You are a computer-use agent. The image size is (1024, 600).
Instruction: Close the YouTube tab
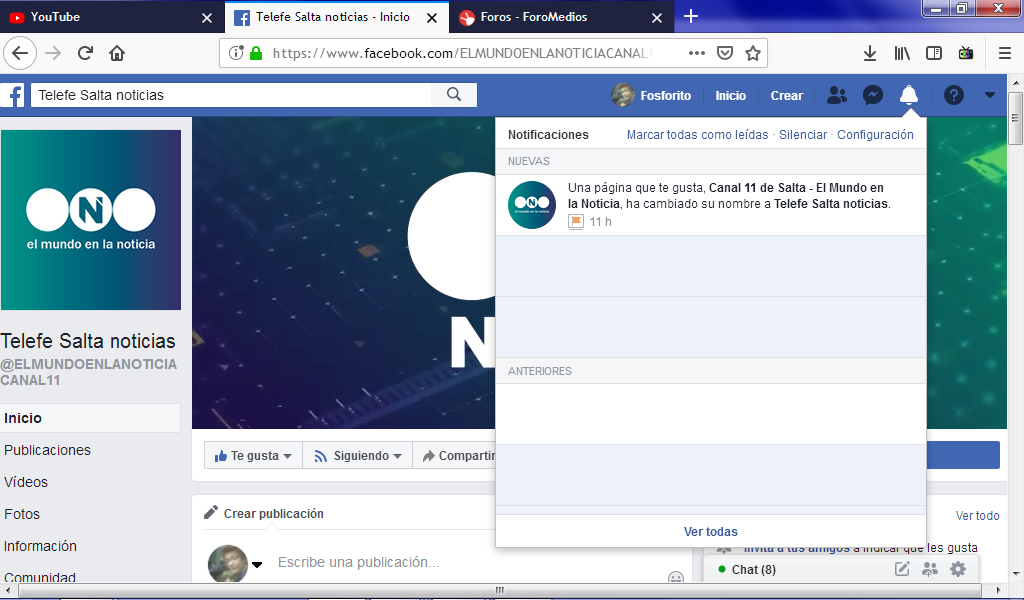(207, 18)
